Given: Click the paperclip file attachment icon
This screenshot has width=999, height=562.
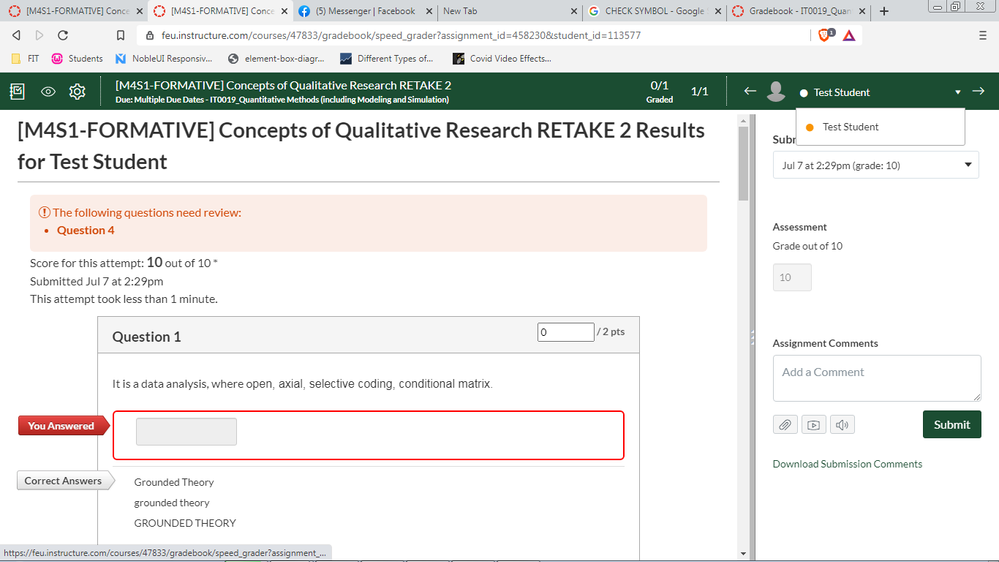Looking at the screenshot, I should 785,425.
